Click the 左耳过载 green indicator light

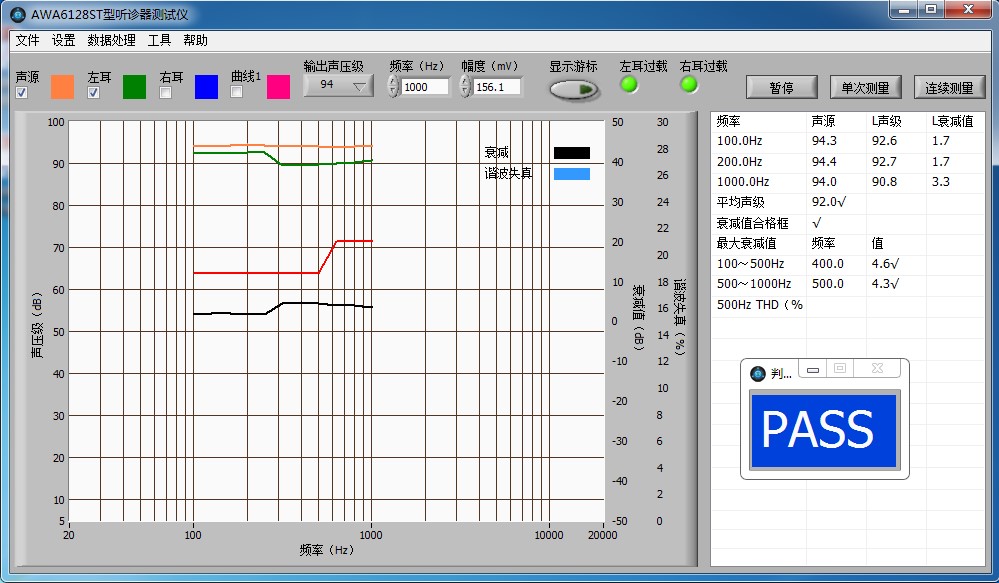click(629, 85)
